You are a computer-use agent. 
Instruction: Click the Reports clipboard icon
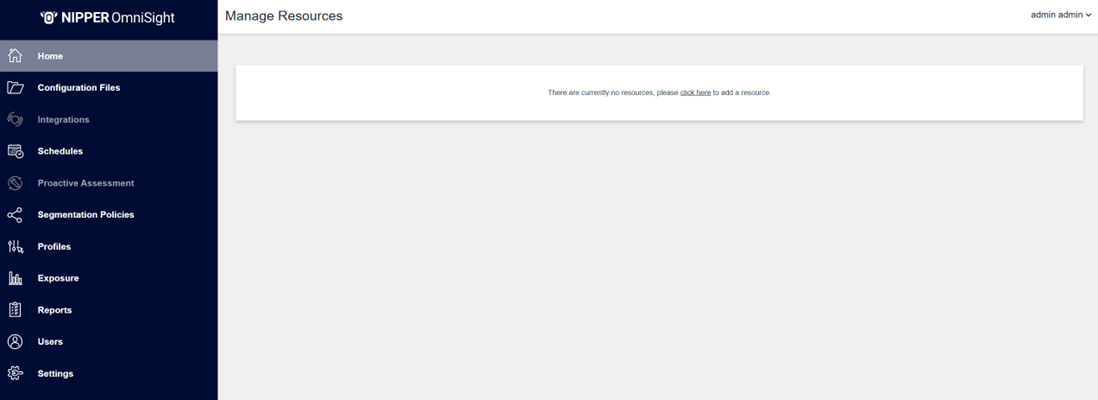[15, 310]
